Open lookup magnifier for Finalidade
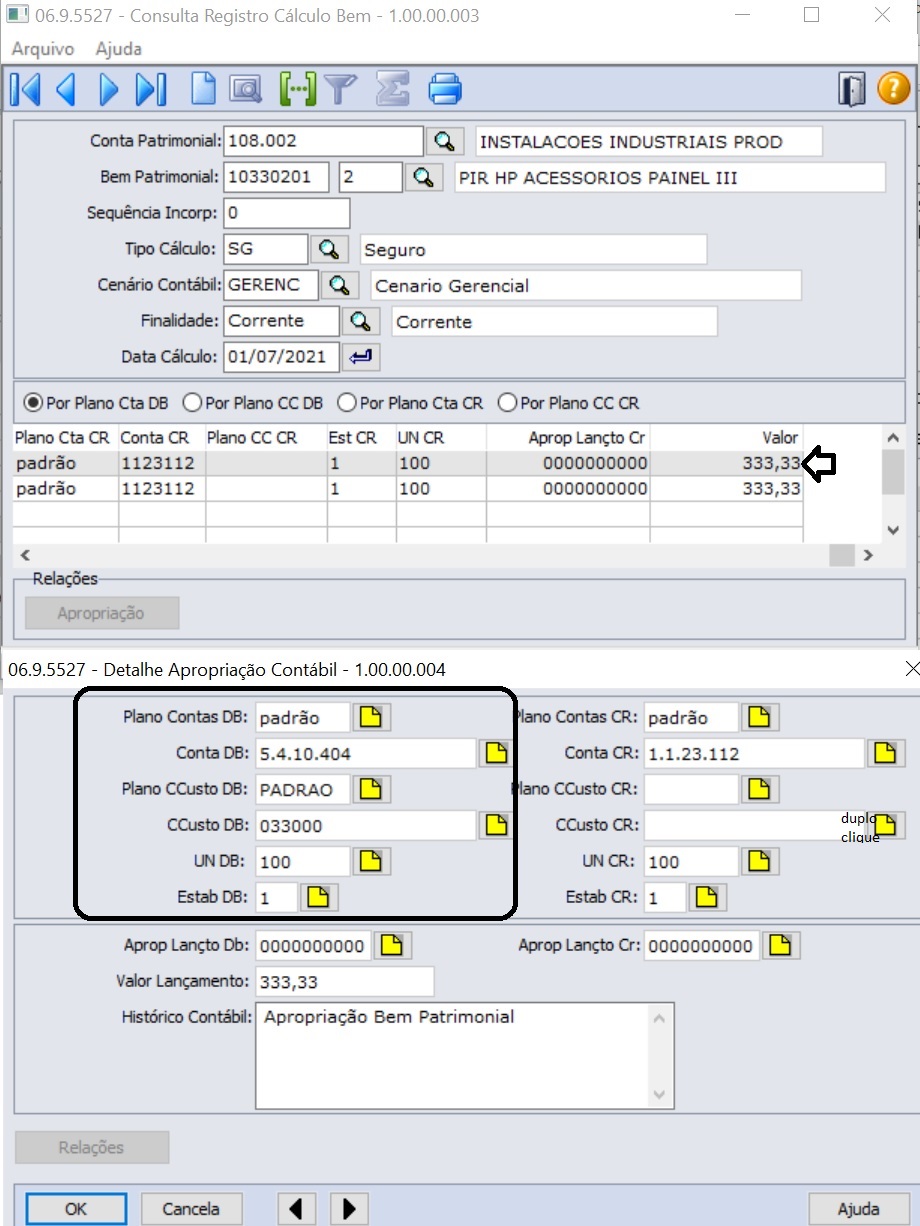The width and height of the screenshot is (920, 1226). click(361, 321)
